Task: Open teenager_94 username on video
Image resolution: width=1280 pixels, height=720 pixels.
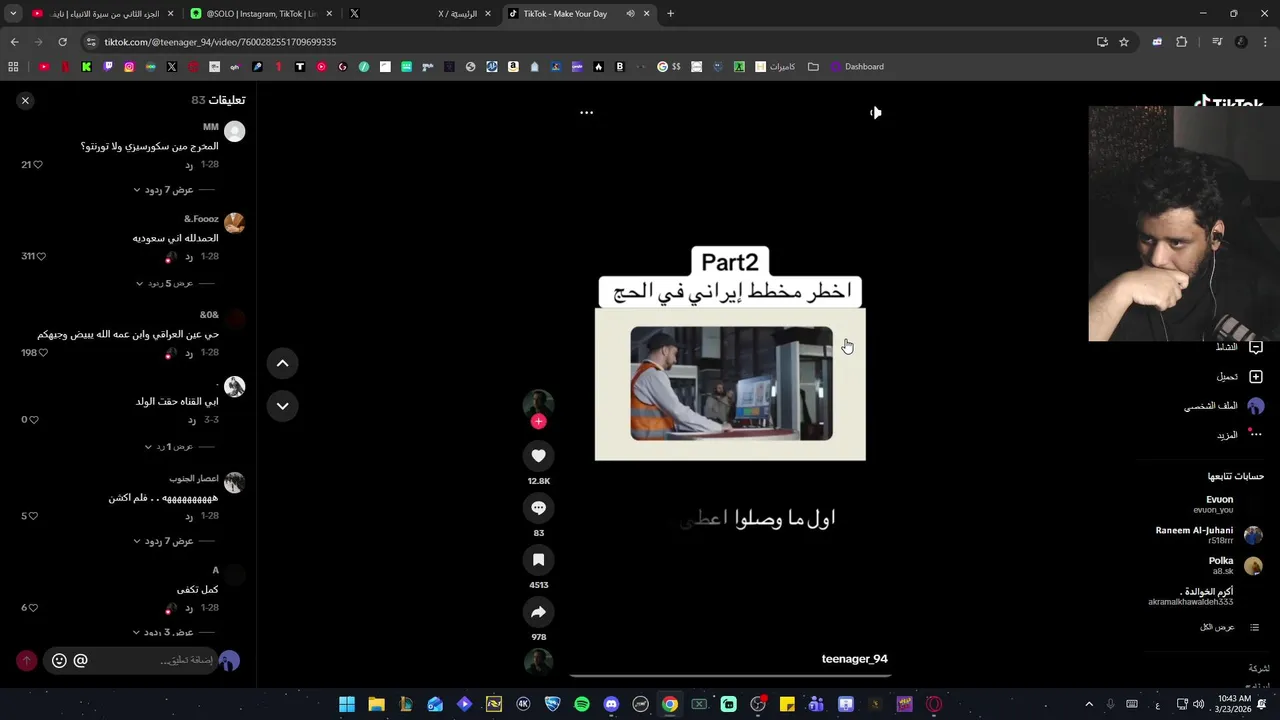Action: point(854,659)
